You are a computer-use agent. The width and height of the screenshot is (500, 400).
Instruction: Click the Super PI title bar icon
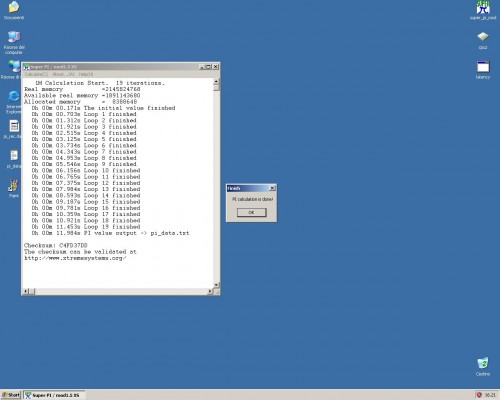(x=27, y=67)
